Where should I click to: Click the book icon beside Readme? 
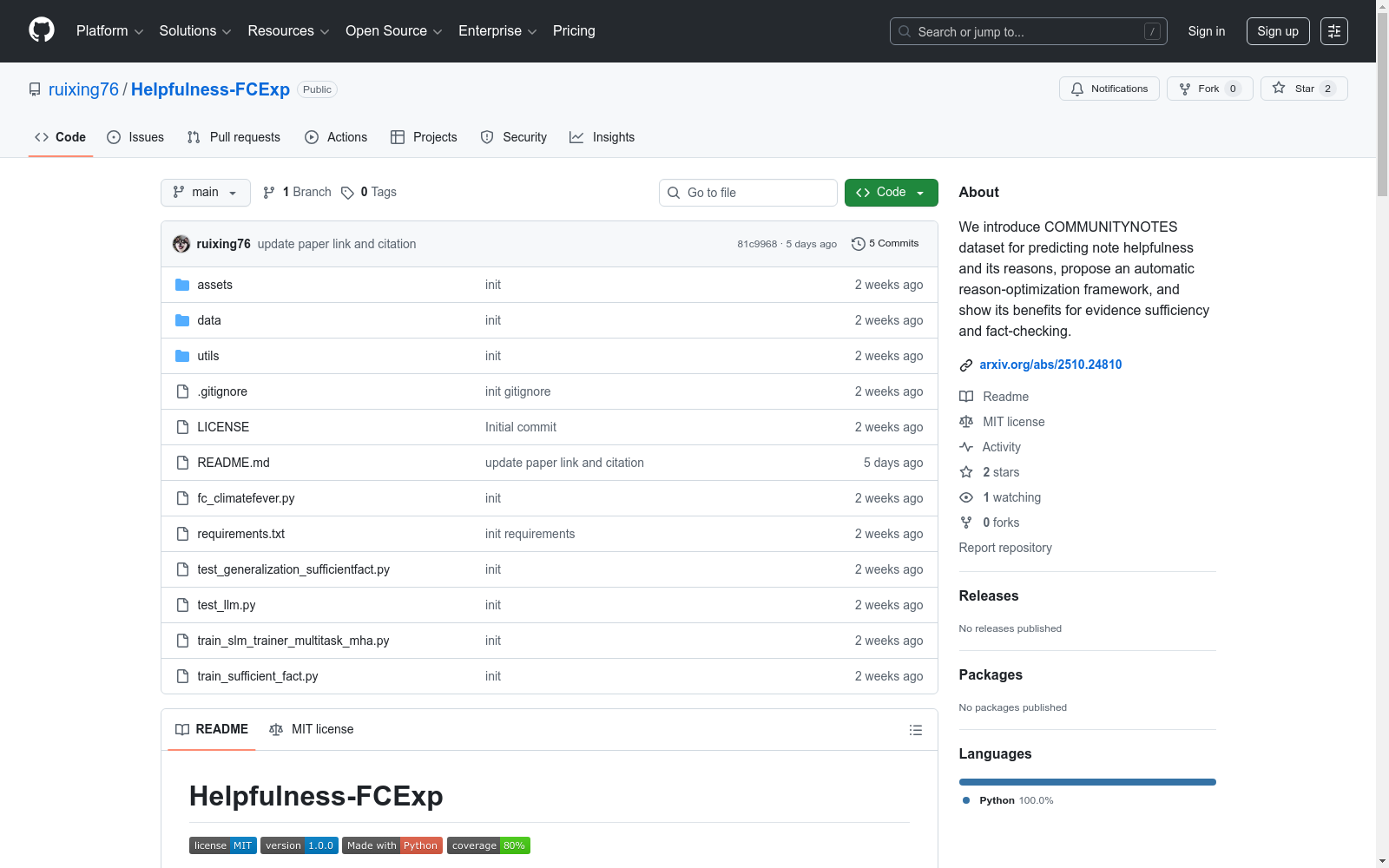pyautogui.click(x=966, y=397)
